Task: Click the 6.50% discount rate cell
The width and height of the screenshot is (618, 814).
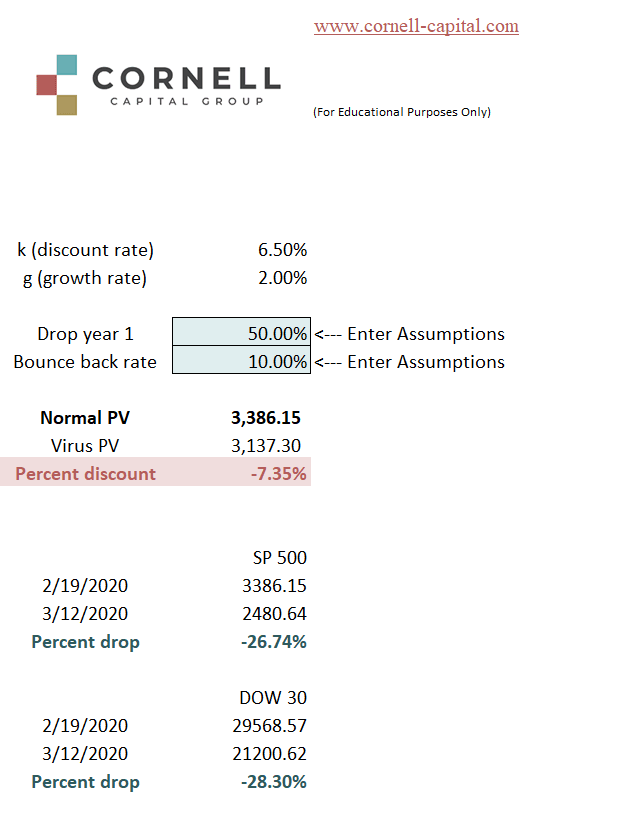Action: (x=277, y=250)
